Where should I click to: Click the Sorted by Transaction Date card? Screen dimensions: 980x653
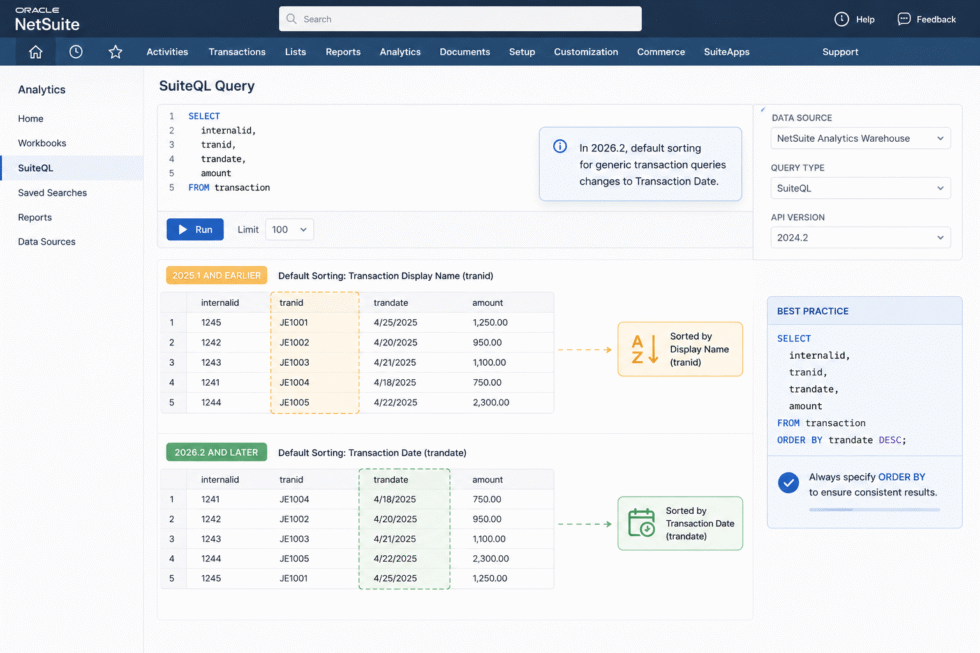tap(680, 524)
